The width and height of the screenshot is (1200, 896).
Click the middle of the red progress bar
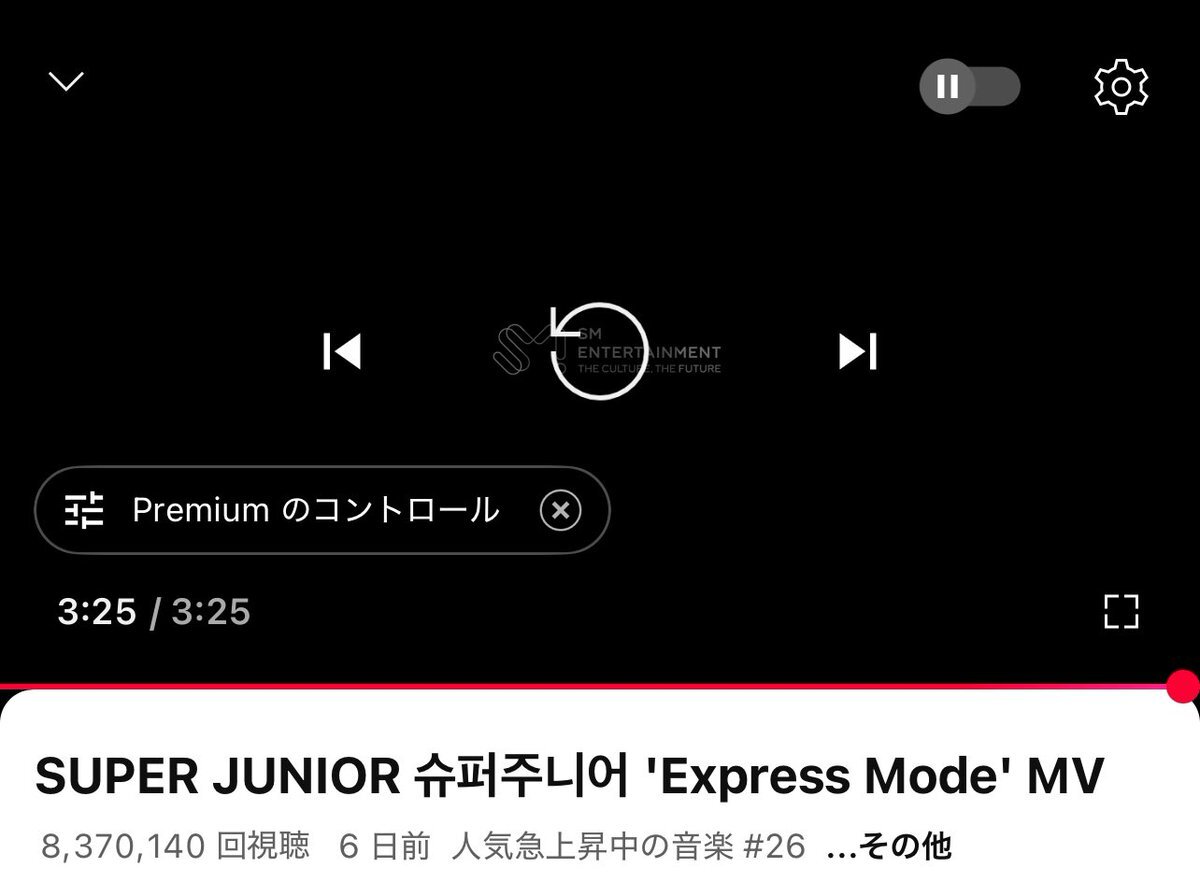(x=590, y=686)
